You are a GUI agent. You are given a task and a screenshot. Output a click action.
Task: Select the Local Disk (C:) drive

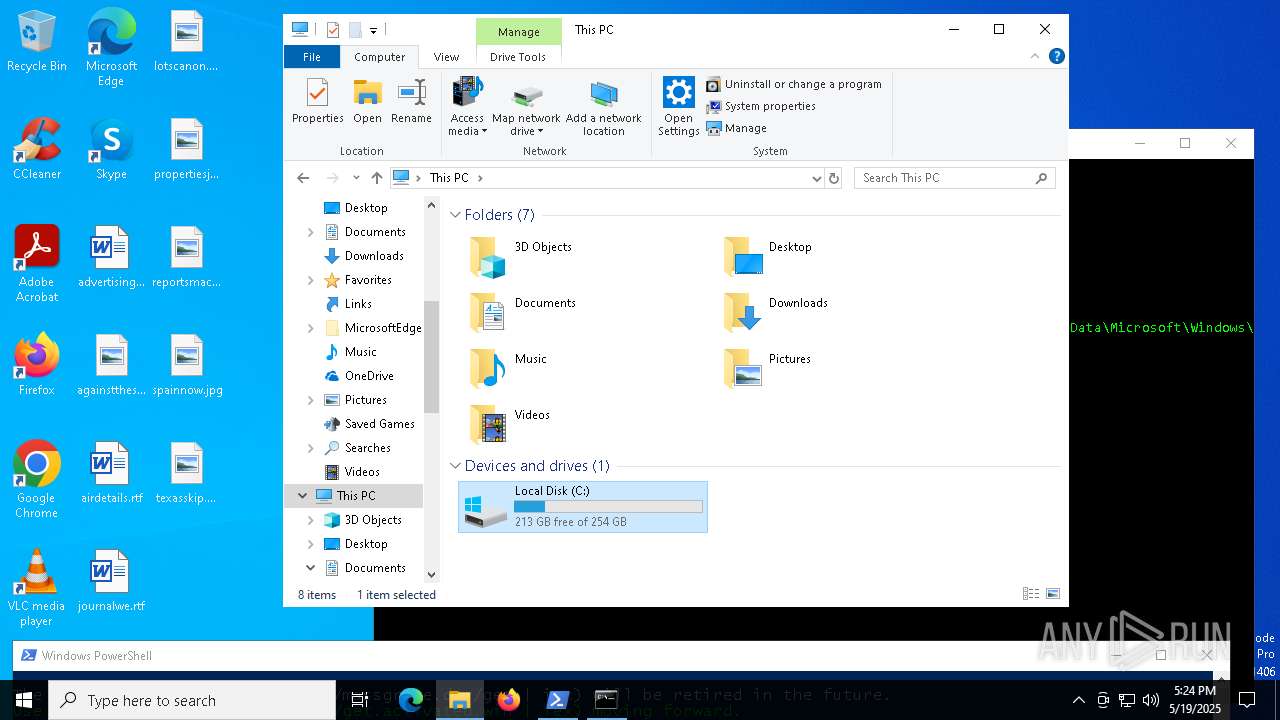pos(583,506)
